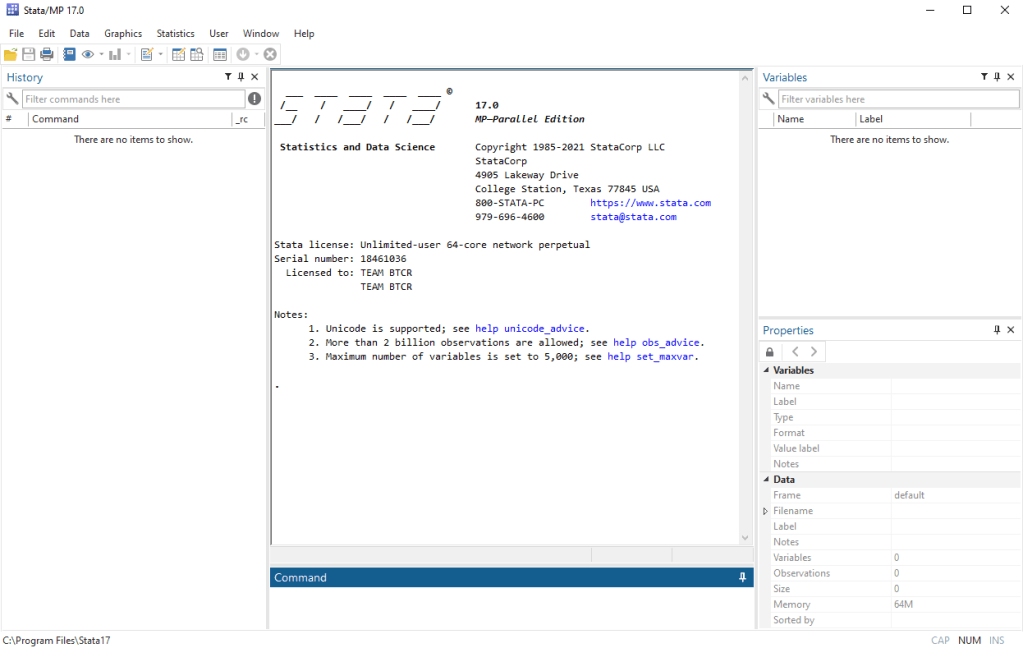The image size is (1023, 648).
Task: Click the Print icon in the toolbar
Action: (46, 54)
